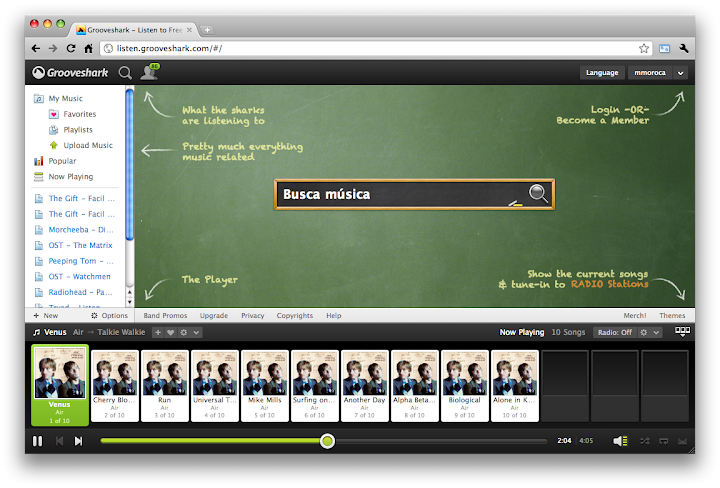
Task: Open the browser home page
Action: click(x=88, y=48)
